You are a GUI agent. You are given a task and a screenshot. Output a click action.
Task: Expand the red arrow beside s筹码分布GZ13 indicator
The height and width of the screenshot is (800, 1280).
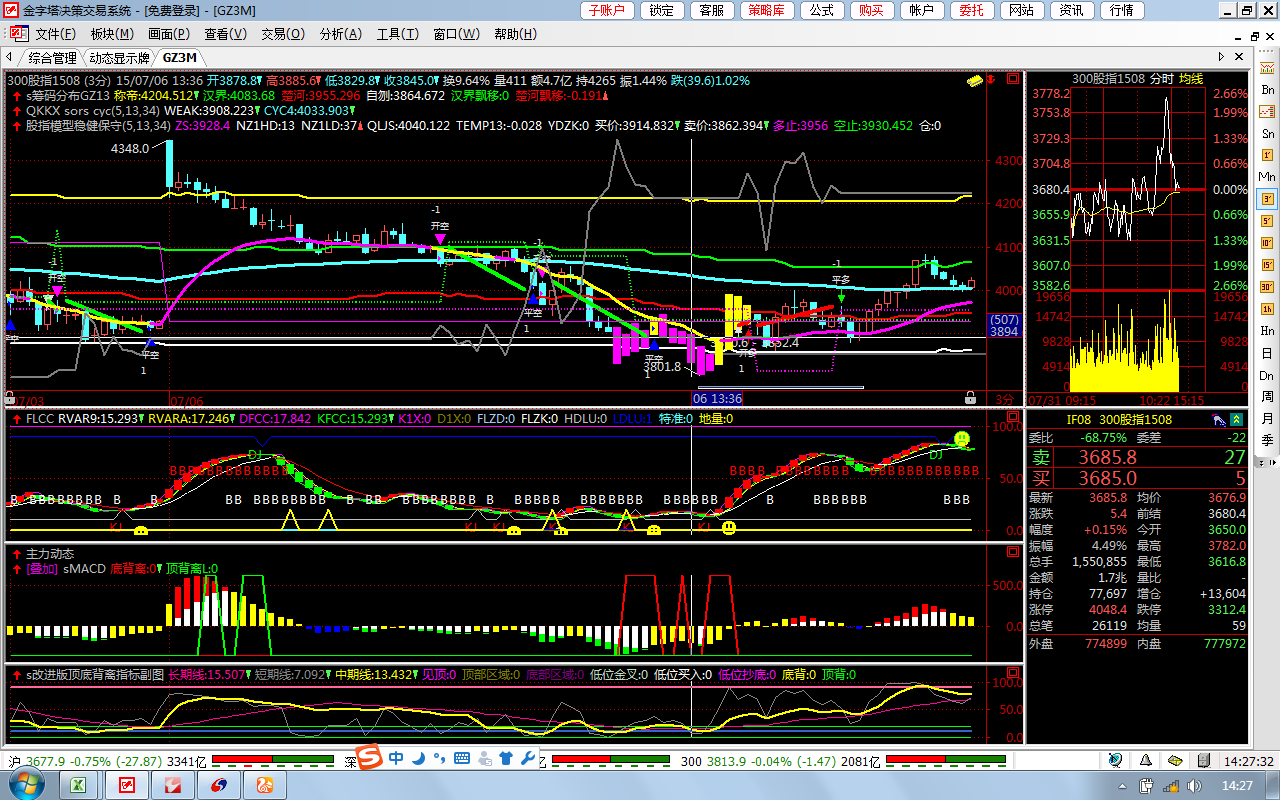[x=14, y=96]
